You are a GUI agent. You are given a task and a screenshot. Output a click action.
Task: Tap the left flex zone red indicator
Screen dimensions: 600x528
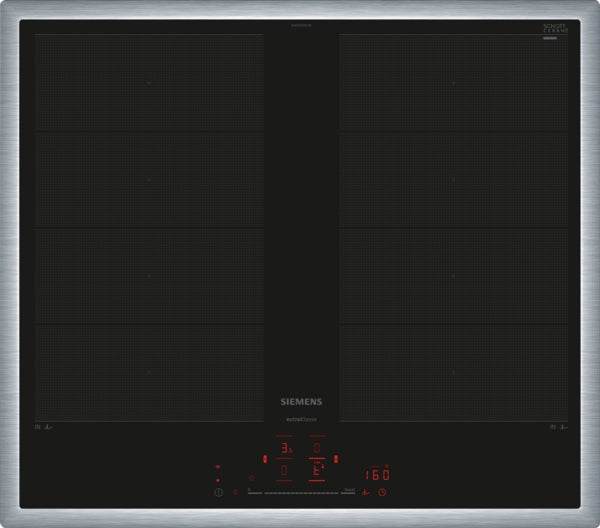pyautogui.click(x=264, y=459)
